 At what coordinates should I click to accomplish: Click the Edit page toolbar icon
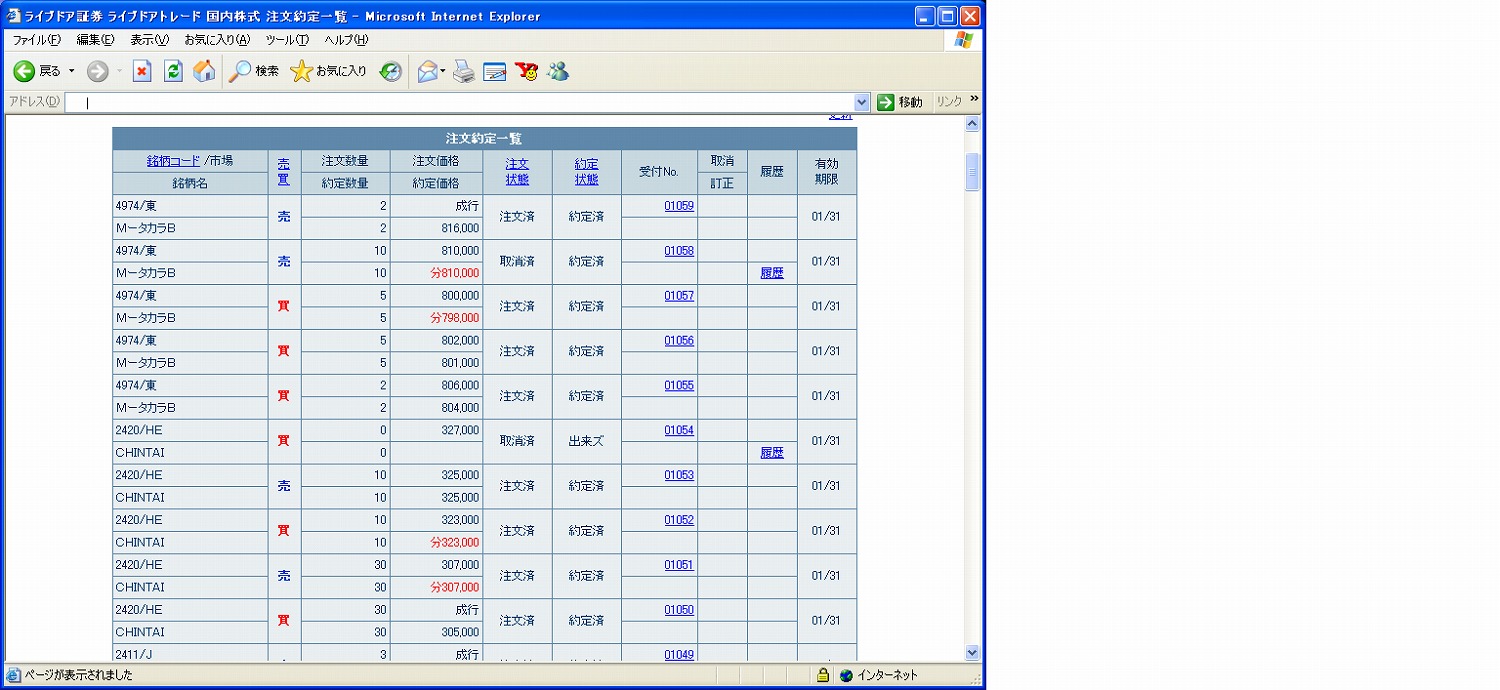point(495,71)
